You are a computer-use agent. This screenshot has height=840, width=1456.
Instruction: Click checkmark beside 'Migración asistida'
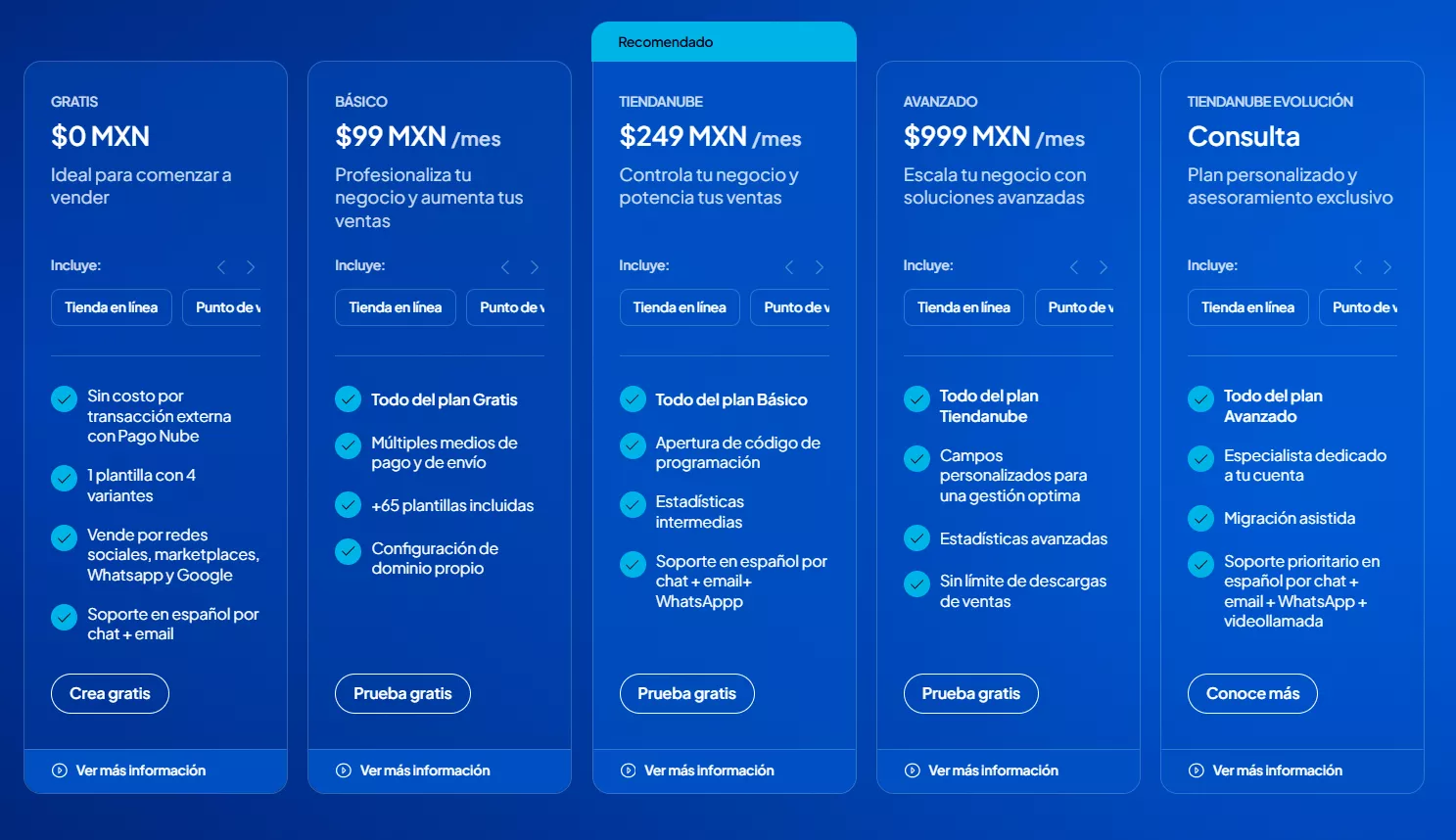(1200, 517)
